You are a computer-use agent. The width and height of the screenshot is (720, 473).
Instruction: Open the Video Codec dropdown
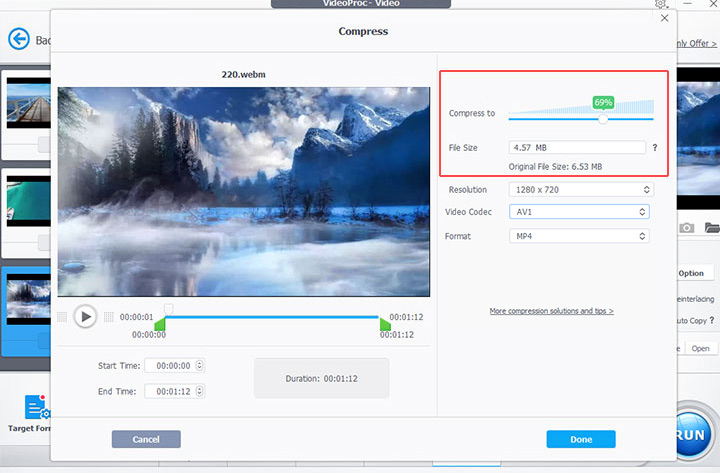pos(579,212)
